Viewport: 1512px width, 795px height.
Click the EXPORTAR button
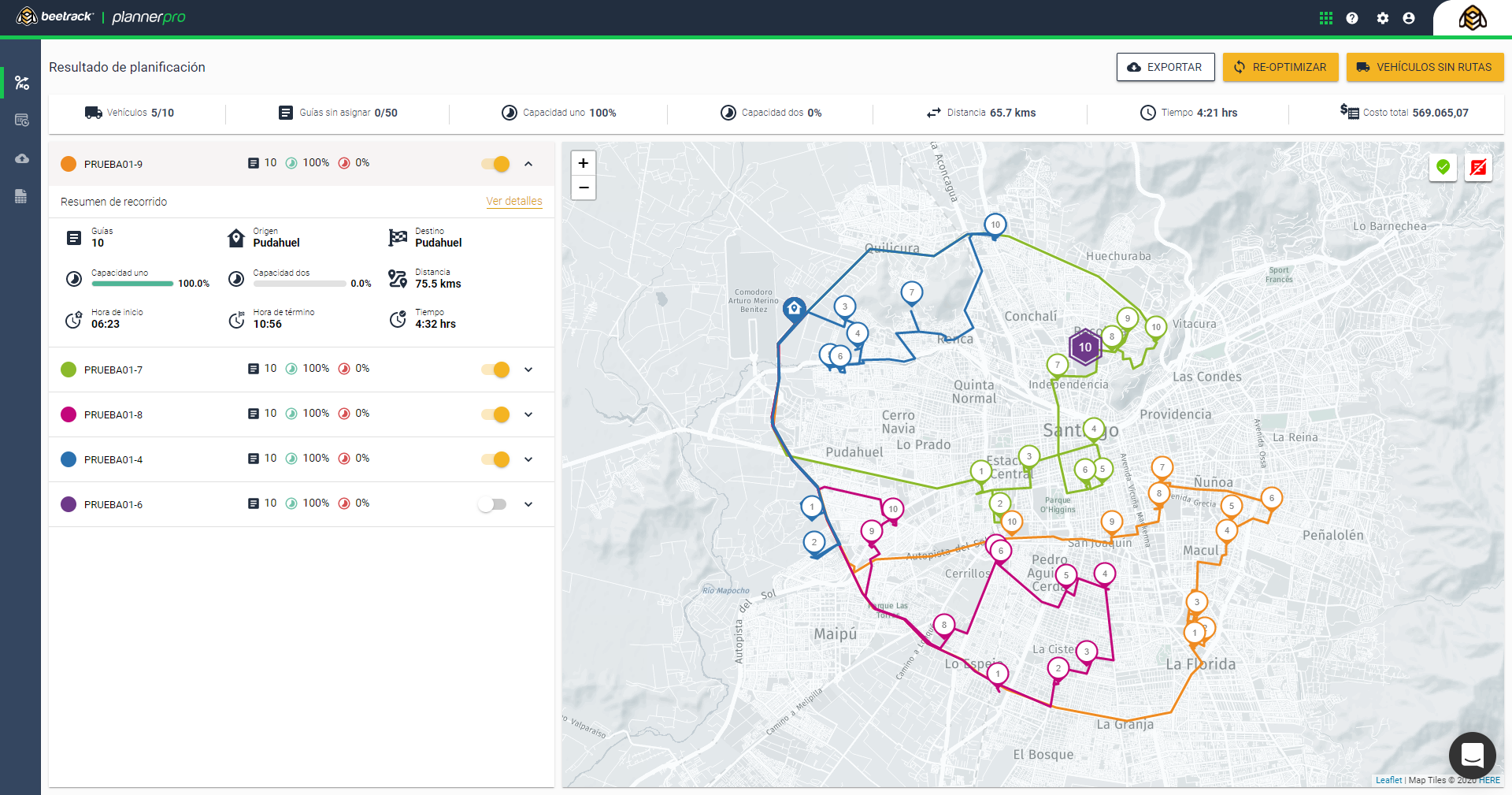(1165, 67)
